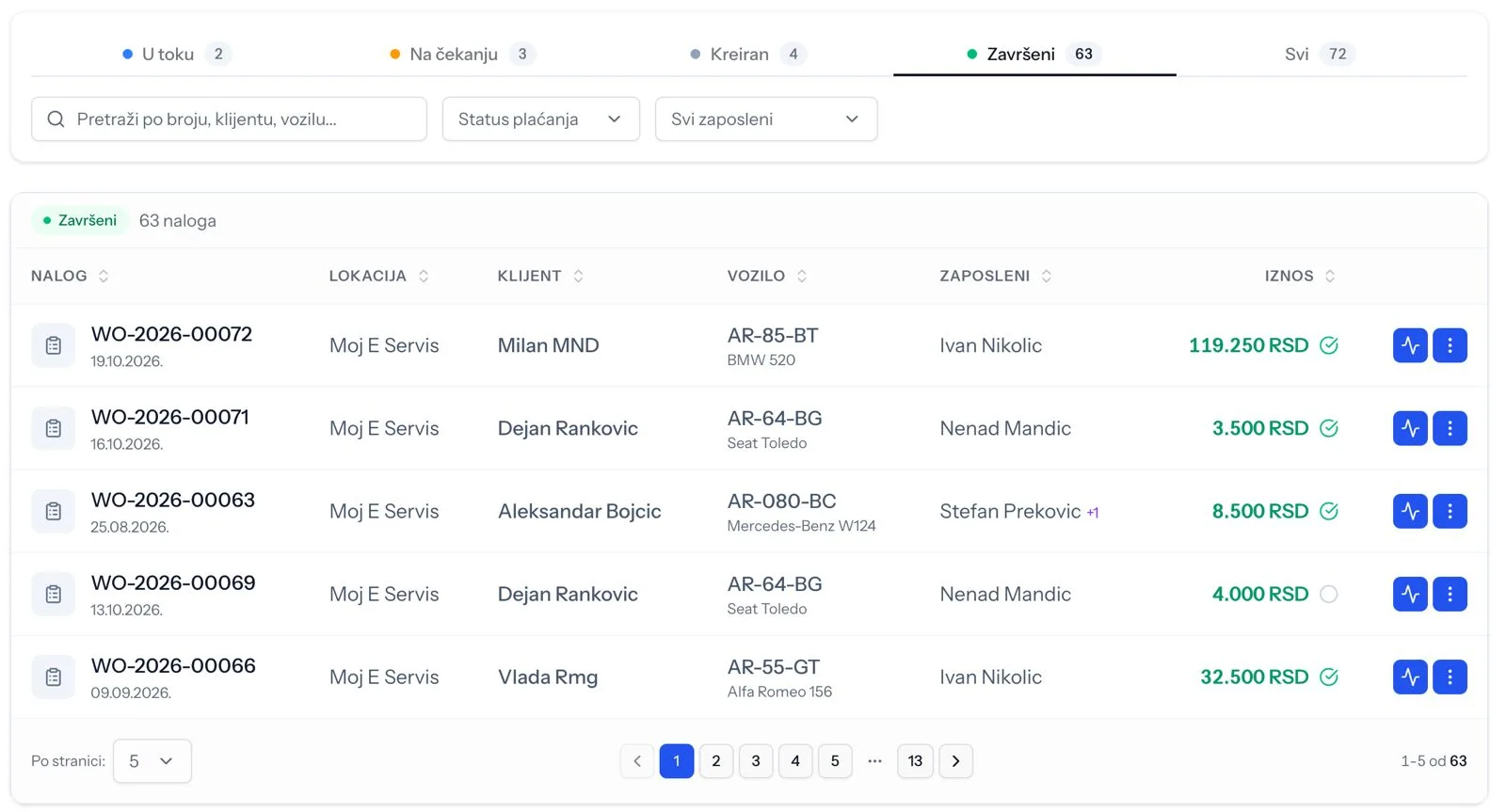Toggle paid status for 119.250 RSD order
Viewport: 1506px width, 812px height.
[x=1329, y=345]
